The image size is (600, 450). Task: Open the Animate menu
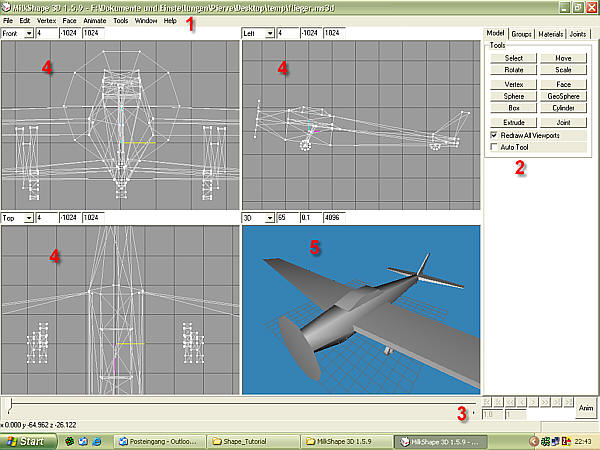pos(95,21)
